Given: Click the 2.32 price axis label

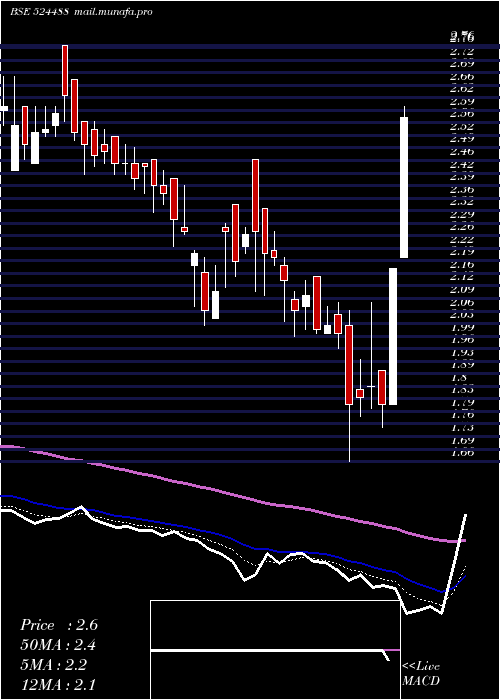Looking at the screenshot, I should [462, 202].
